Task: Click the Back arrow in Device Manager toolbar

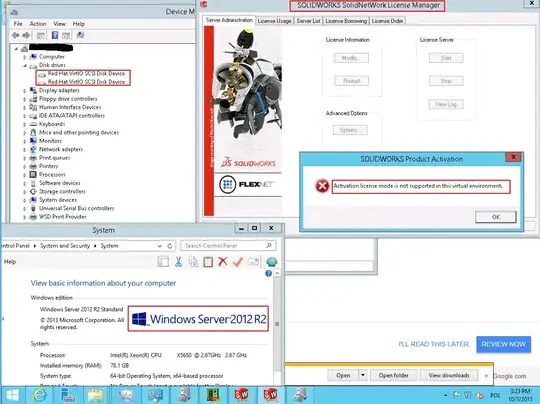Action: click(x=15, y=35)
